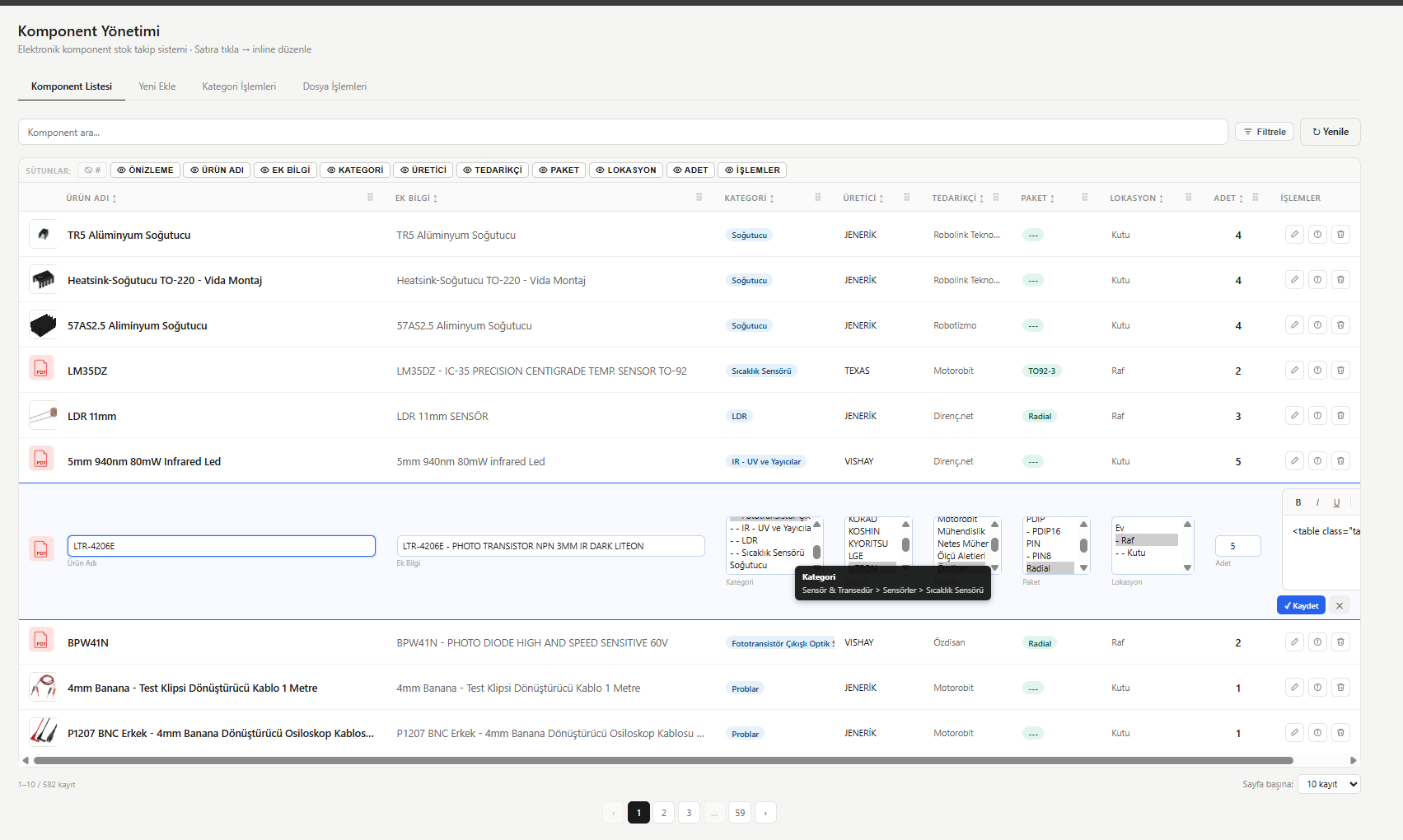Toggle ÖNİZLEME column visibility

coord(145,170)
